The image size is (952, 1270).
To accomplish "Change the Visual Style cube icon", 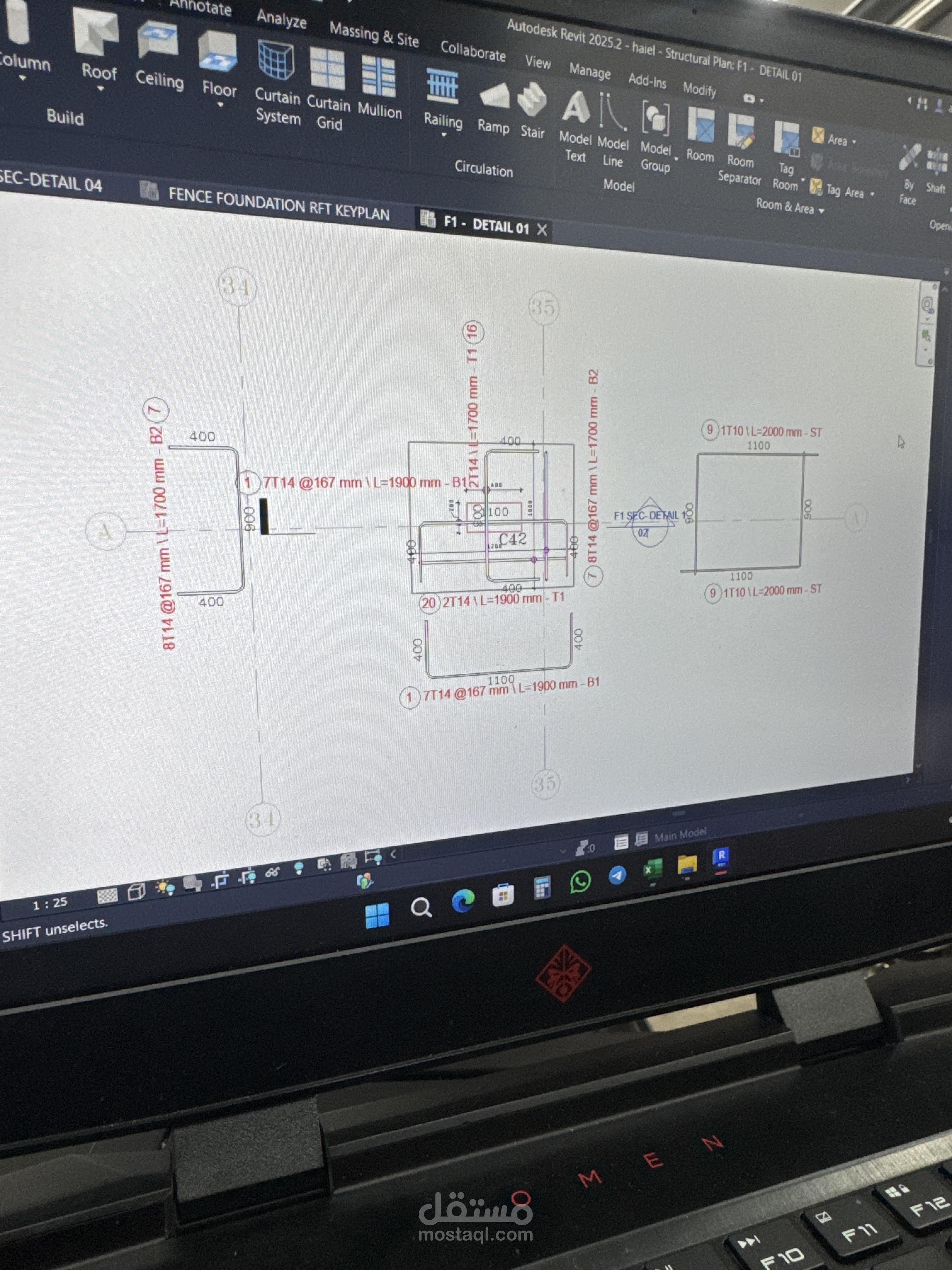I will 136,892.
